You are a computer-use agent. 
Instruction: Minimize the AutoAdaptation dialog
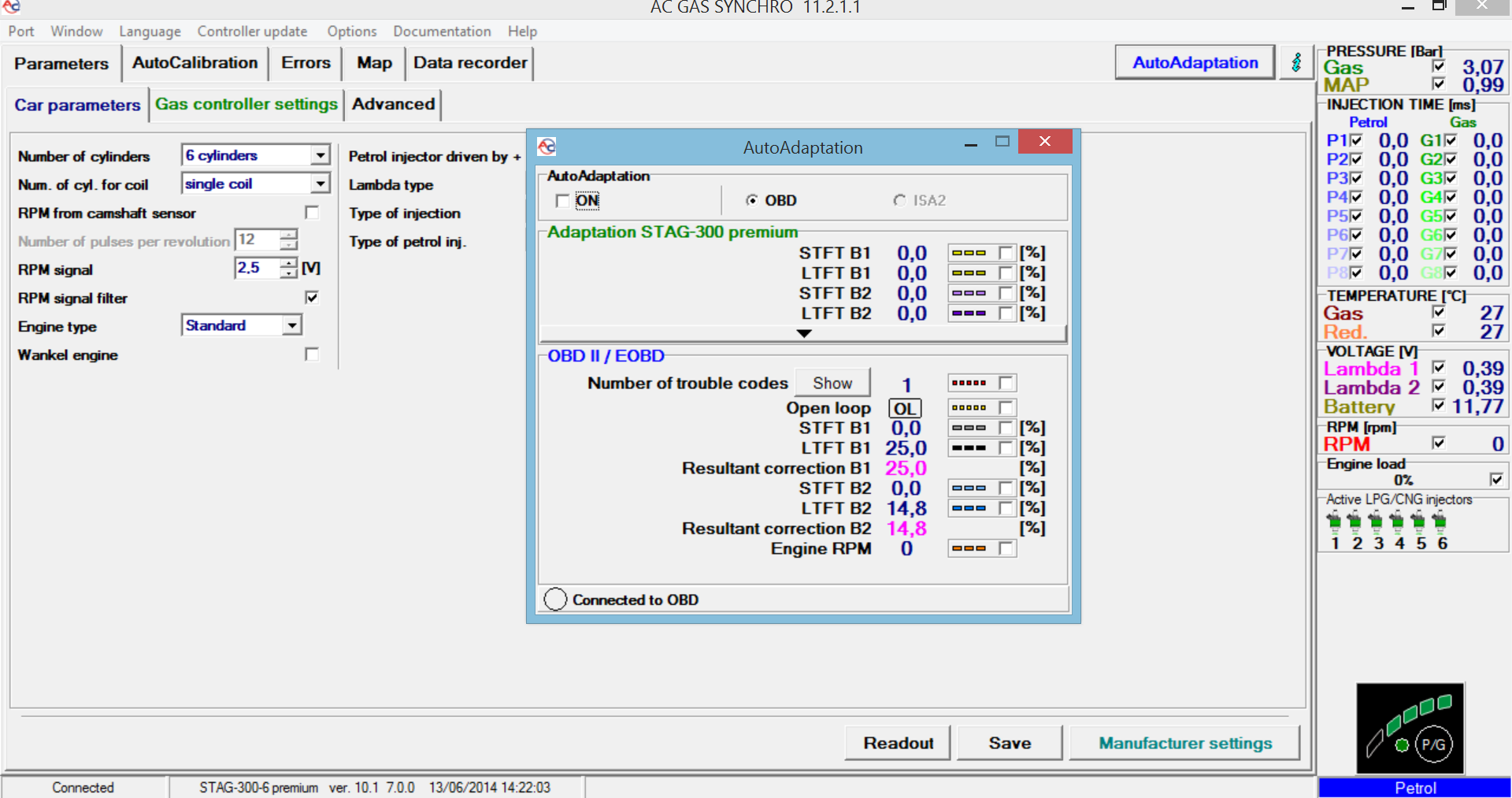[x=971, y=143]
